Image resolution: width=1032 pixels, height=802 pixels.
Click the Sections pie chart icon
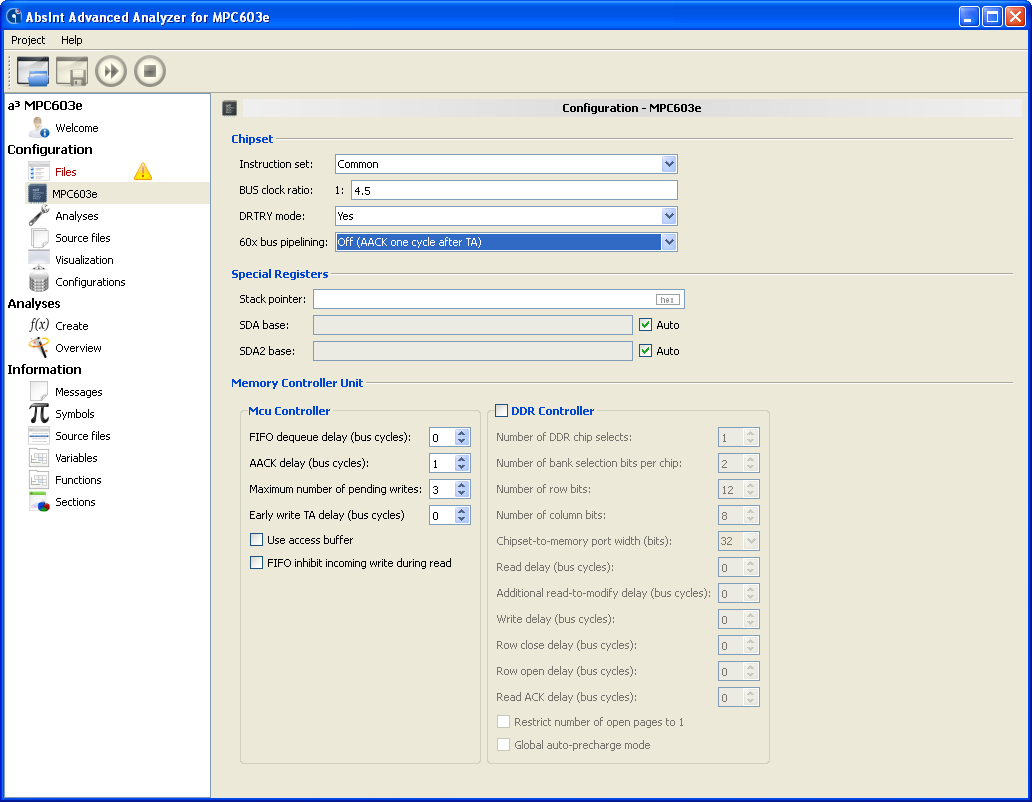tap(39, 501)
